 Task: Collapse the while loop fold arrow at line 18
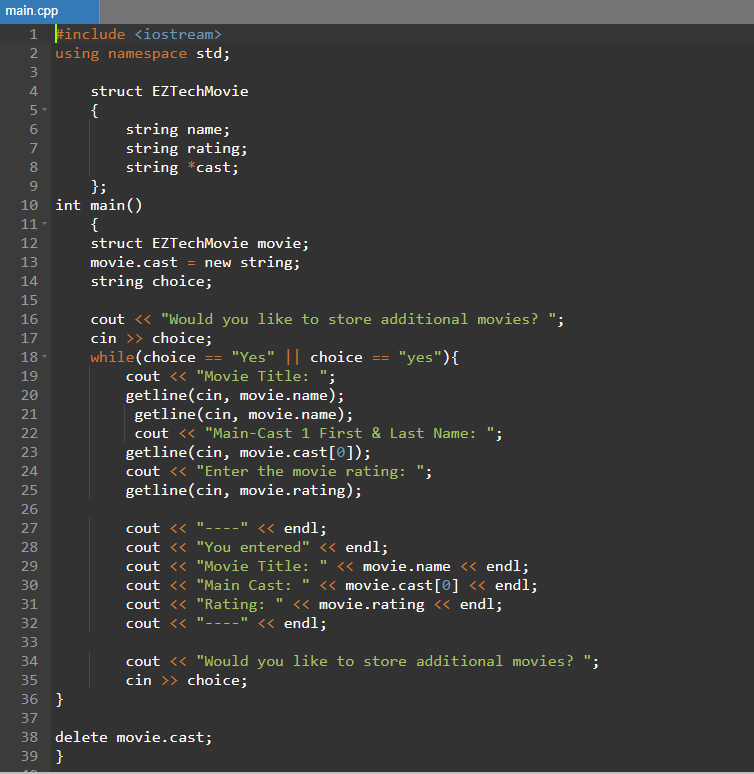(x=44, y=356)
